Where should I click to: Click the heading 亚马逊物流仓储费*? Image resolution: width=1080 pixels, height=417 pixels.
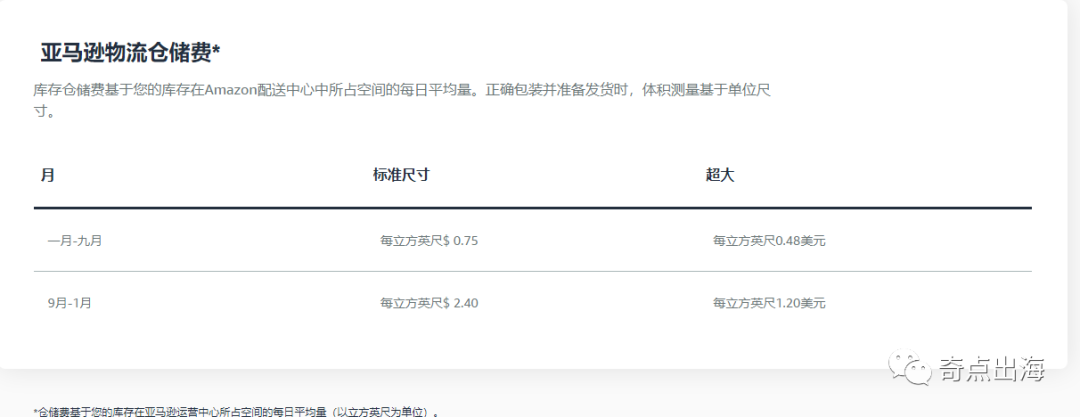[x=130, y=53]
